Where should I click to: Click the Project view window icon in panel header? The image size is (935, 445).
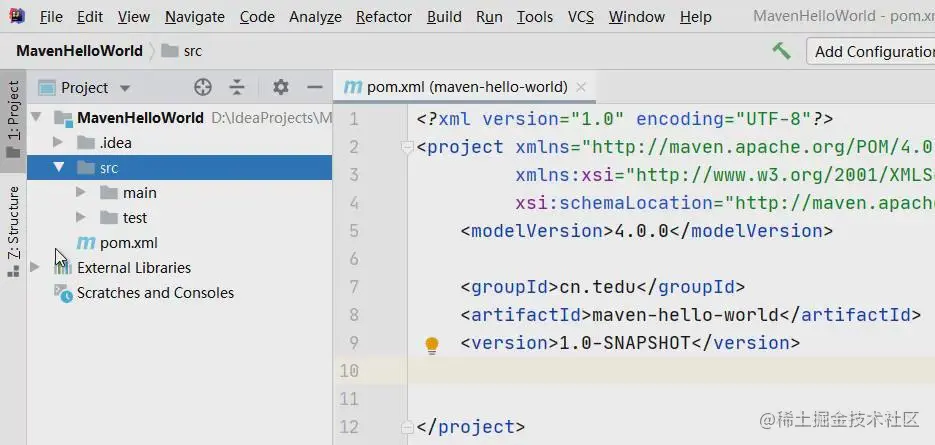47,88
